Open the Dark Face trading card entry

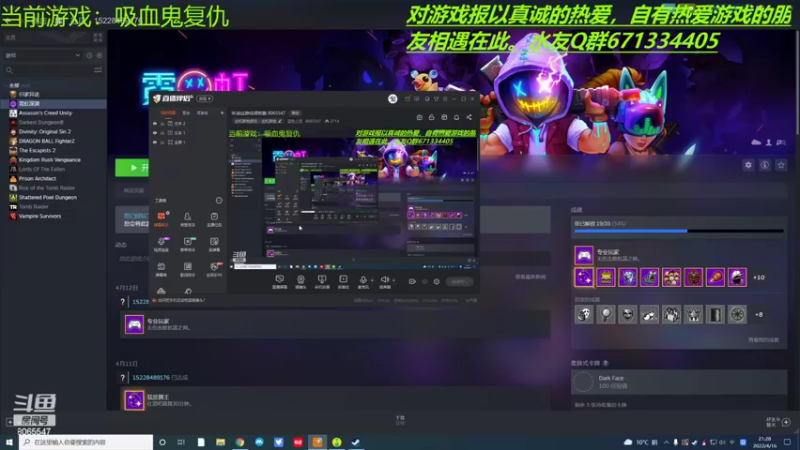click(679, 382)
